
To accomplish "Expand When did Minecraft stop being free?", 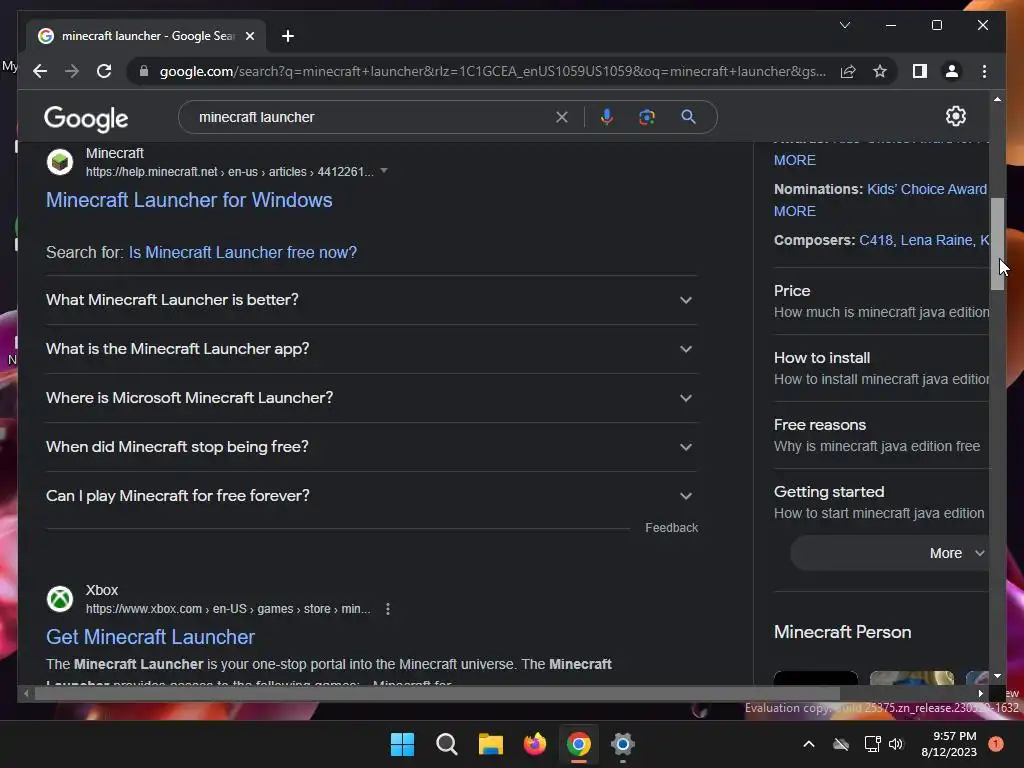I will pyautogui.click(x=371, y=447).
